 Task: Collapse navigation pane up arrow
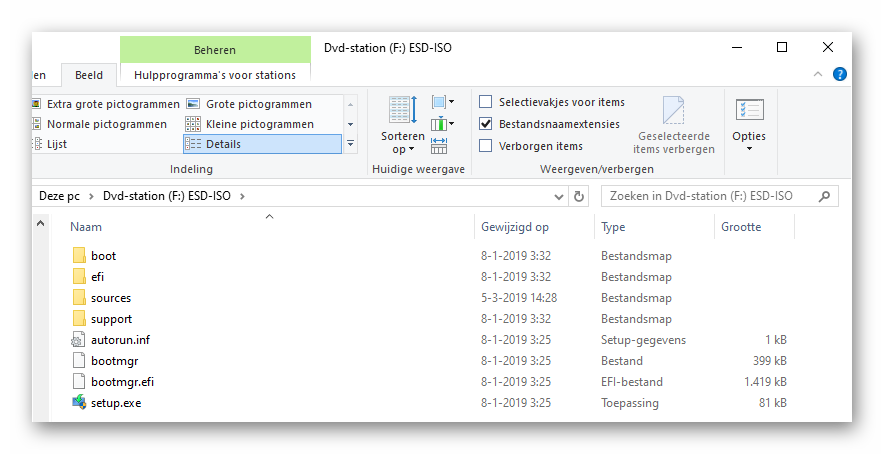pyautogui.click(x=41, y=223)
